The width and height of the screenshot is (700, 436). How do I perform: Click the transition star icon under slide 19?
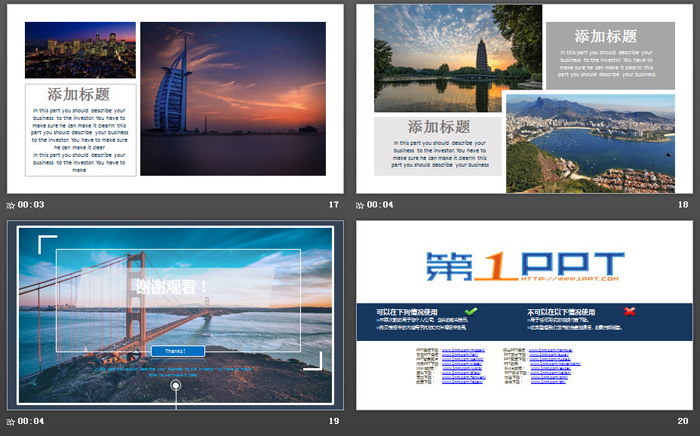click(12, 421)
